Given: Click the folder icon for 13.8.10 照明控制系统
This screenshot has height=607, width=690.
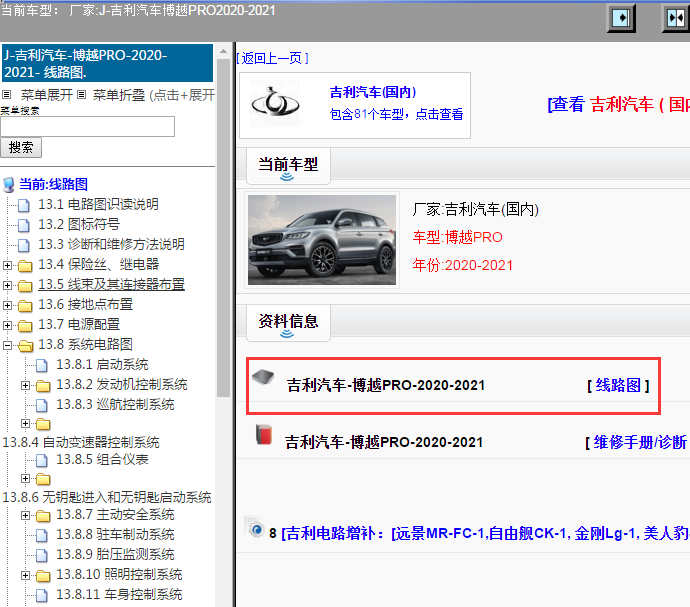Looking at the screenshot, I should 43,575.
